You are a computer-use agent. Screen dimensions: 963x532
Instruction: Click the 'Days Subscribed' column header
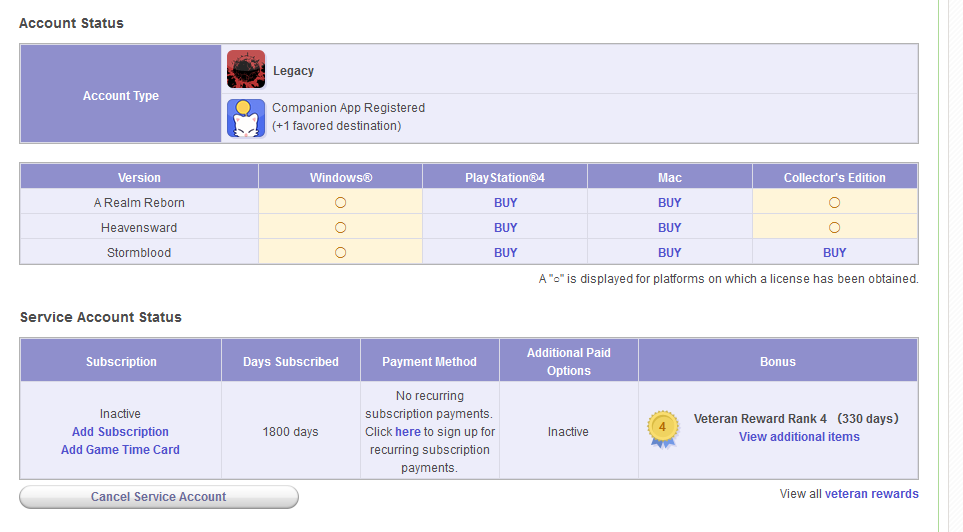pos(290,362)
